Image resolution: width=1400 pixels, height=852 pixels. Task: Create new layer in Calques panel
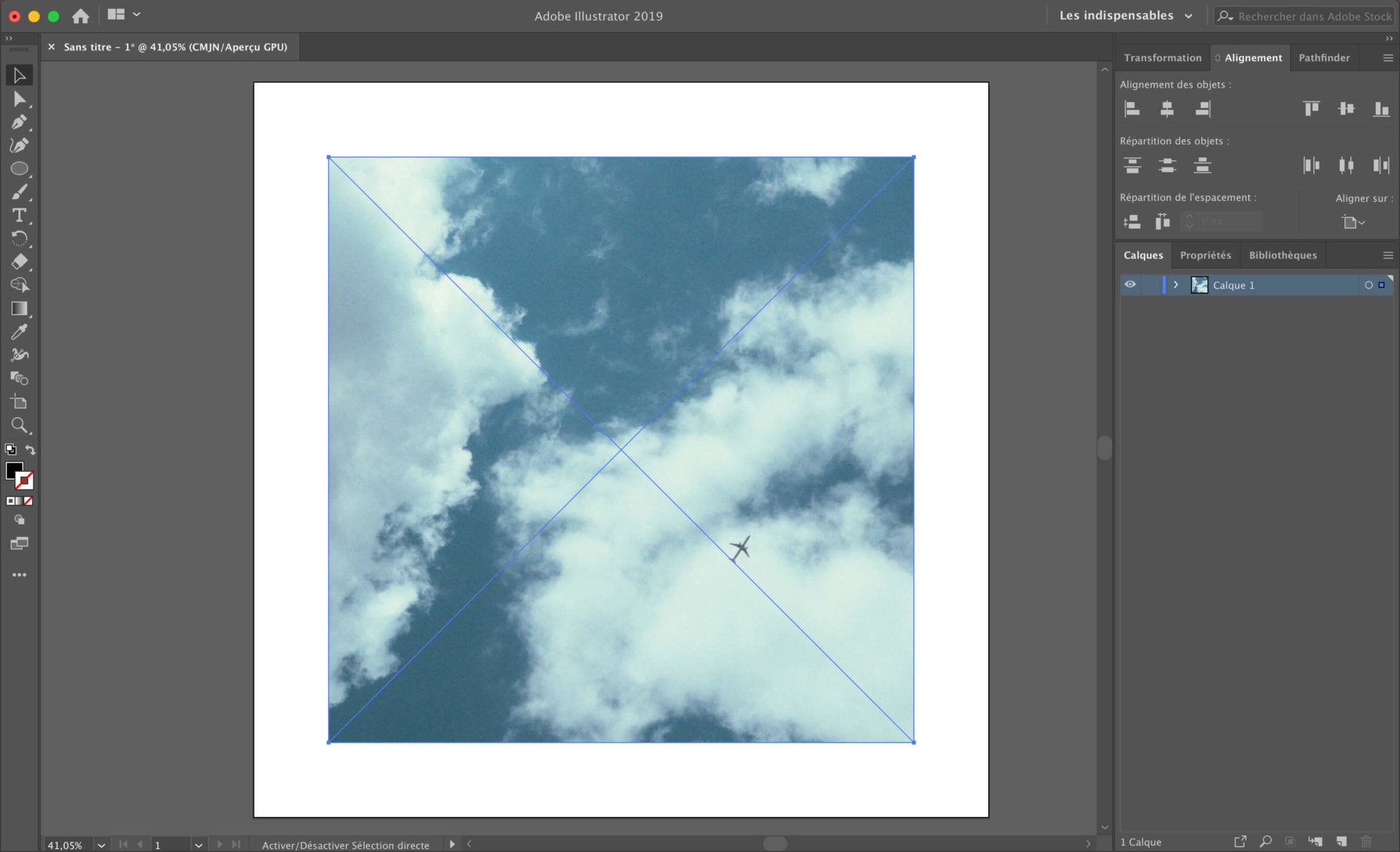point(1342,841)
